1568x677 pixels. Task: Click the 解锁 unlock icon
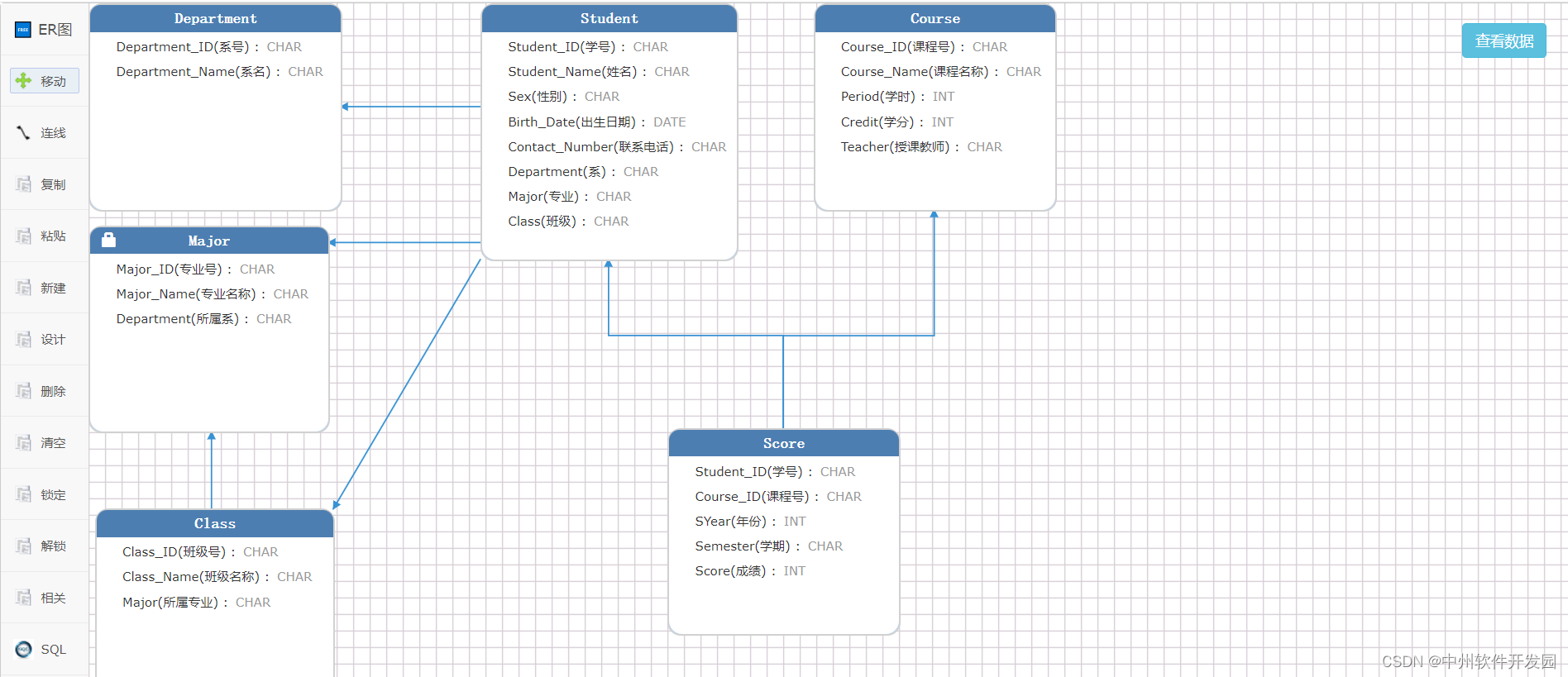tap(24, 546)
